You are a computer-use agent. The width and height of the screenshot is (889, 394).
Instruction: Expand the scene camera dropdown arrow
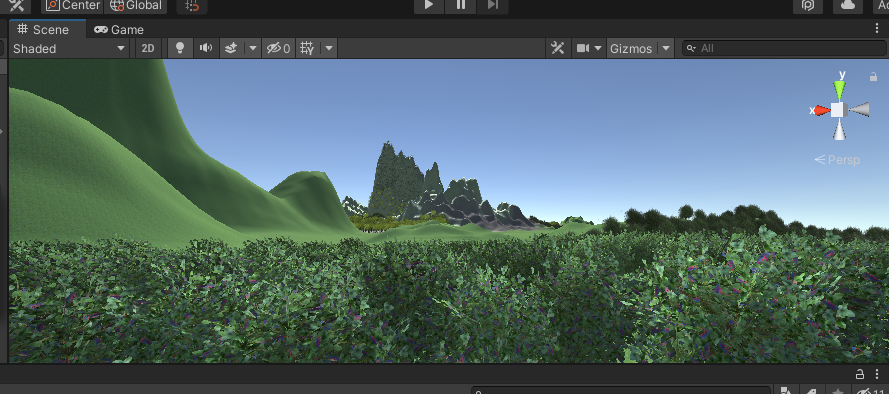[x=598, y=48]
